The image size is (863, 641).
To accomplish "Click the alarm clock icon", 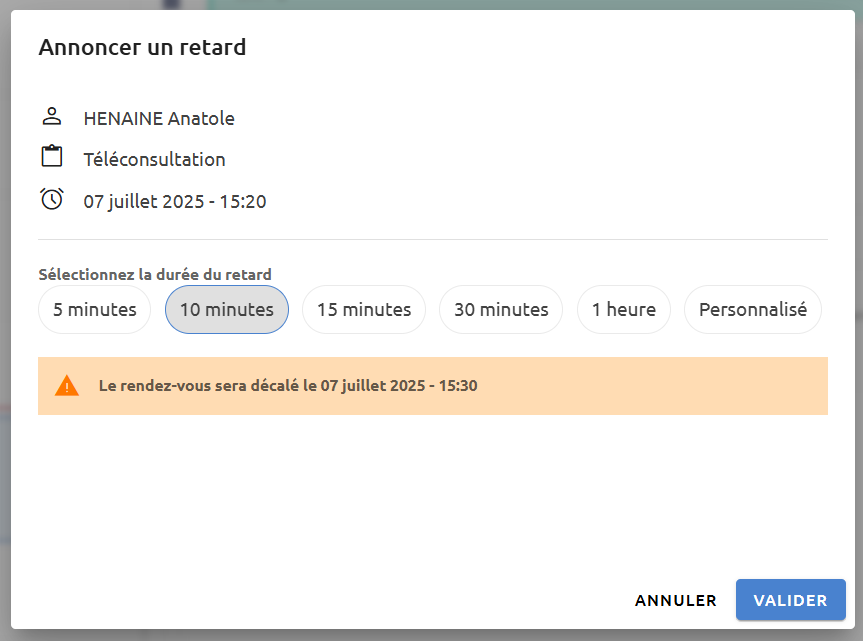I will coord(52,199).
